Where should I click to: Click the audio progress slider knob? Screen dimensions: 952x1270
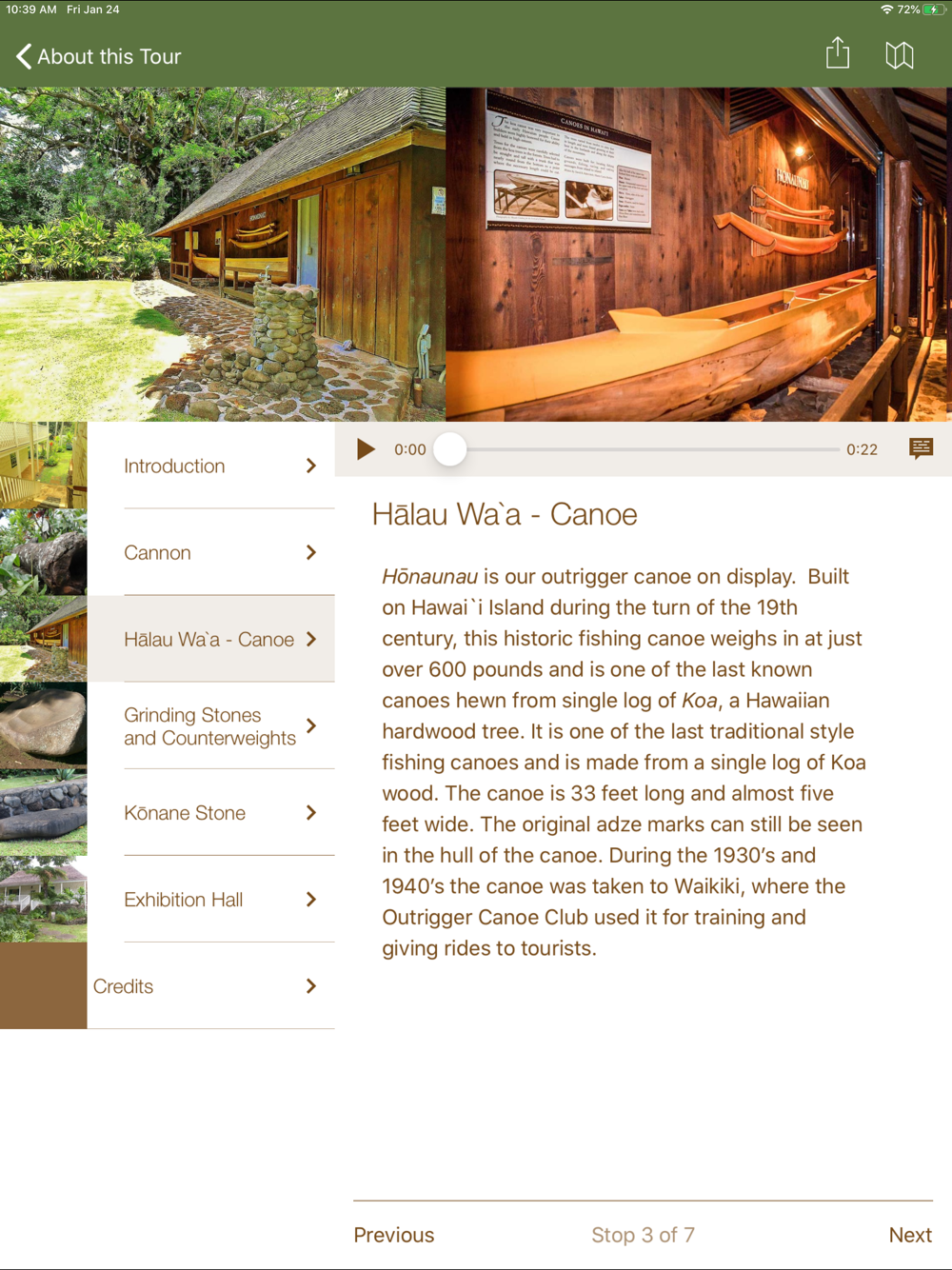(450, 449)
